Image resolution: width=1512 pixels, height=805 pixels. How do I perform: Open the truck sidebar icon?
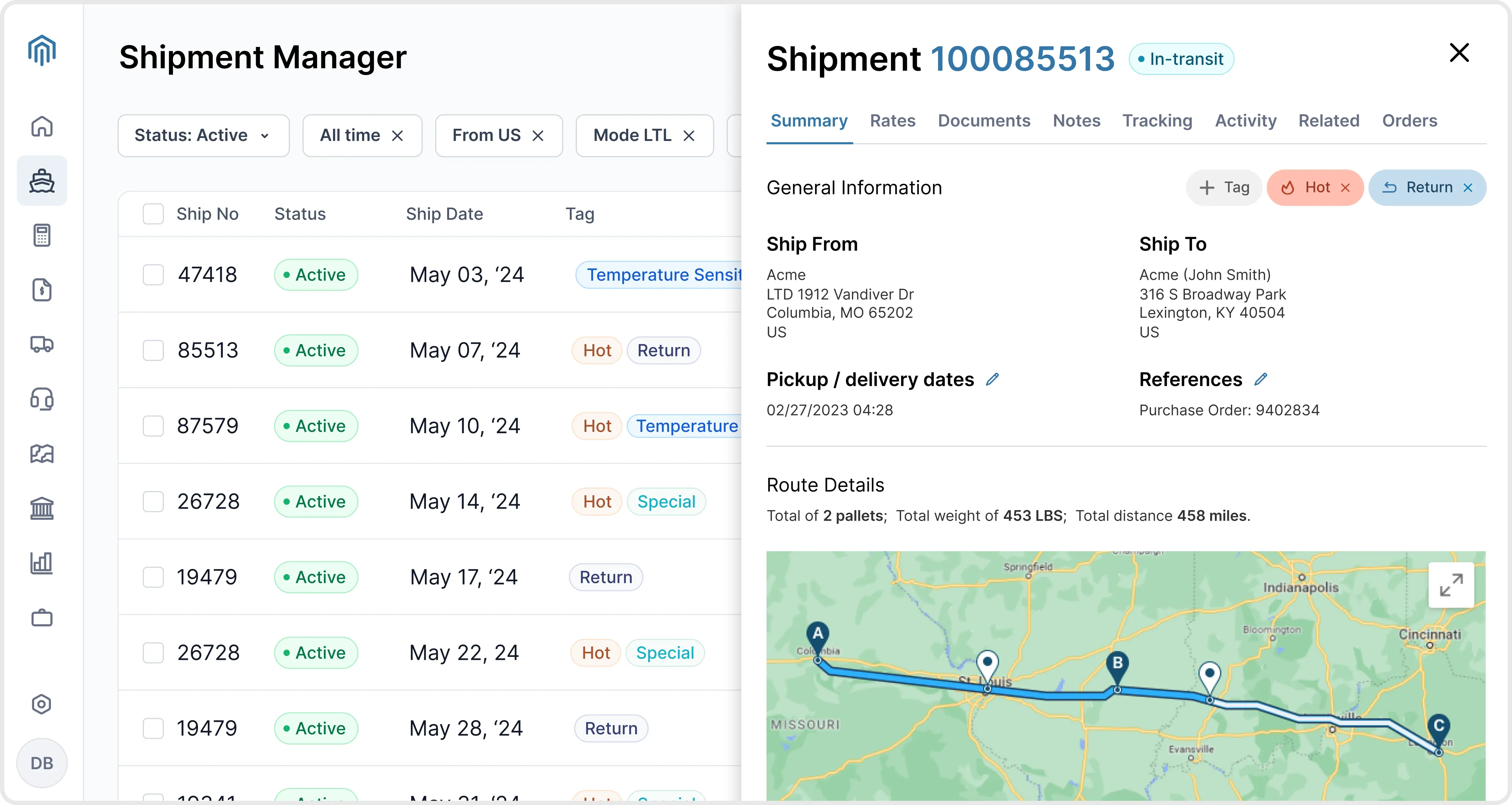click(42, 344)
